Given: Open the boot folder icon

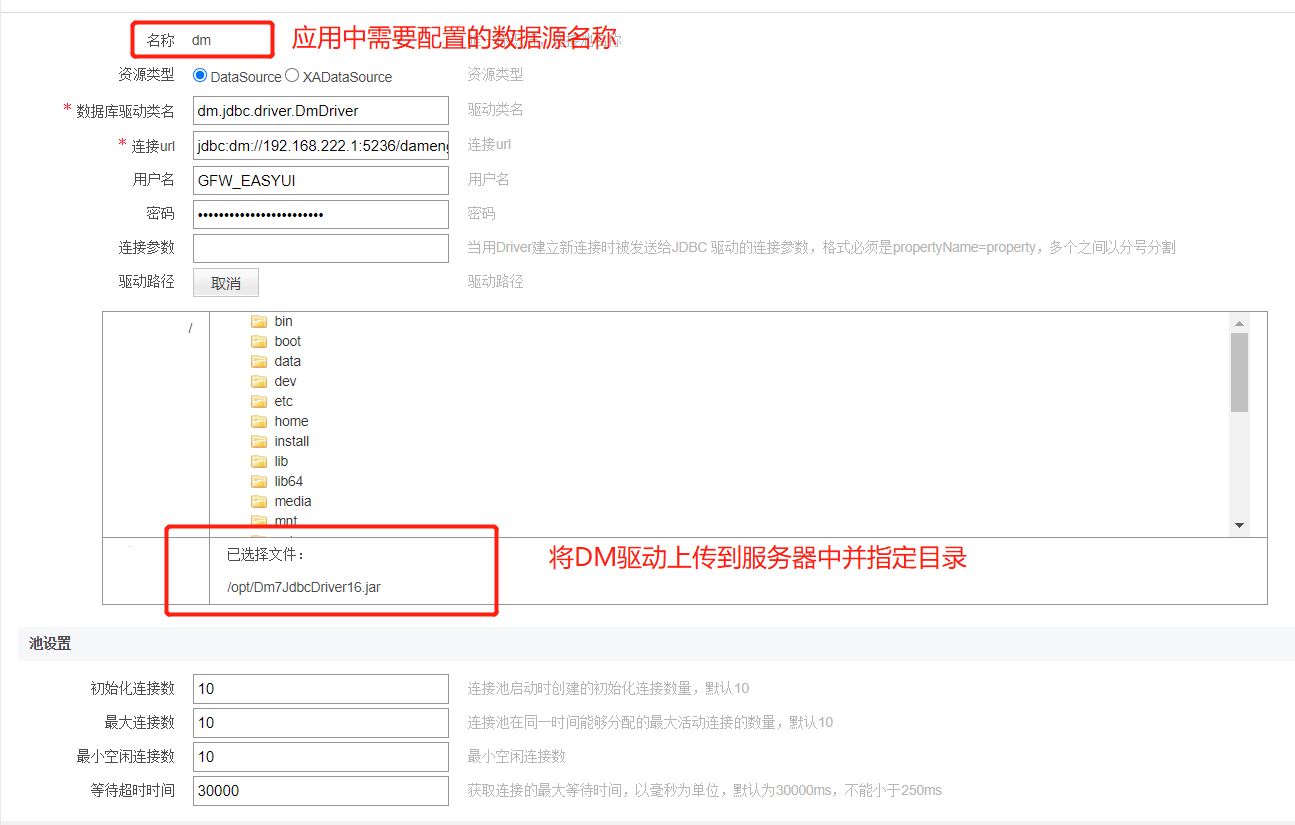Looking at the screenshot, I should (258, 341).
